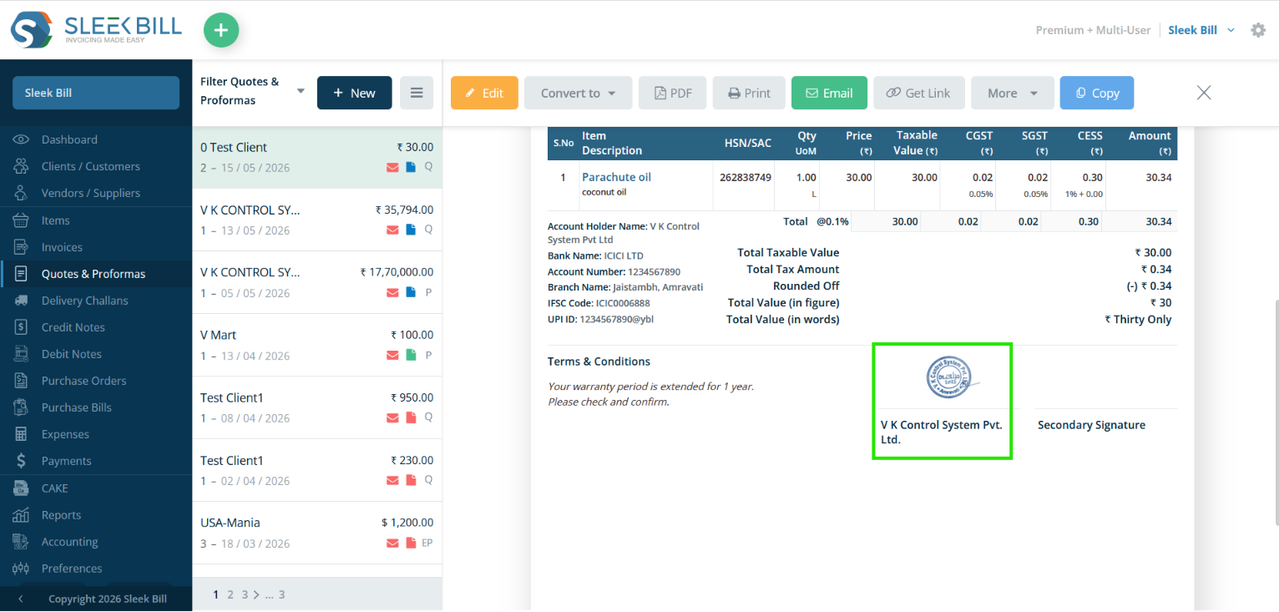Click the next page arrow in pagination
The width and height of the screenshot is (1279, 612).
pyautogui.click(x=256, y=594)
